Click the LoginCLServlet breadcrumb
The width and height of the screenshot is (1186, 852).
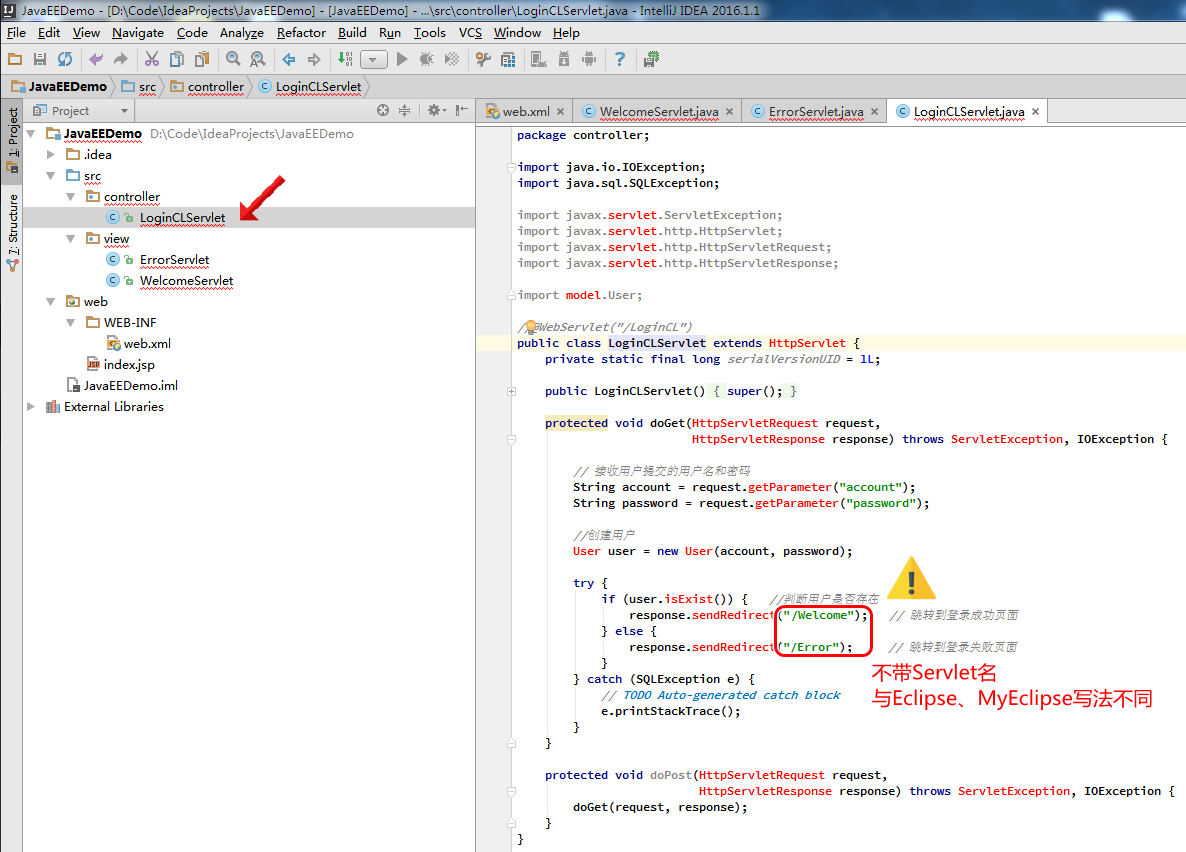pos(310,86)
